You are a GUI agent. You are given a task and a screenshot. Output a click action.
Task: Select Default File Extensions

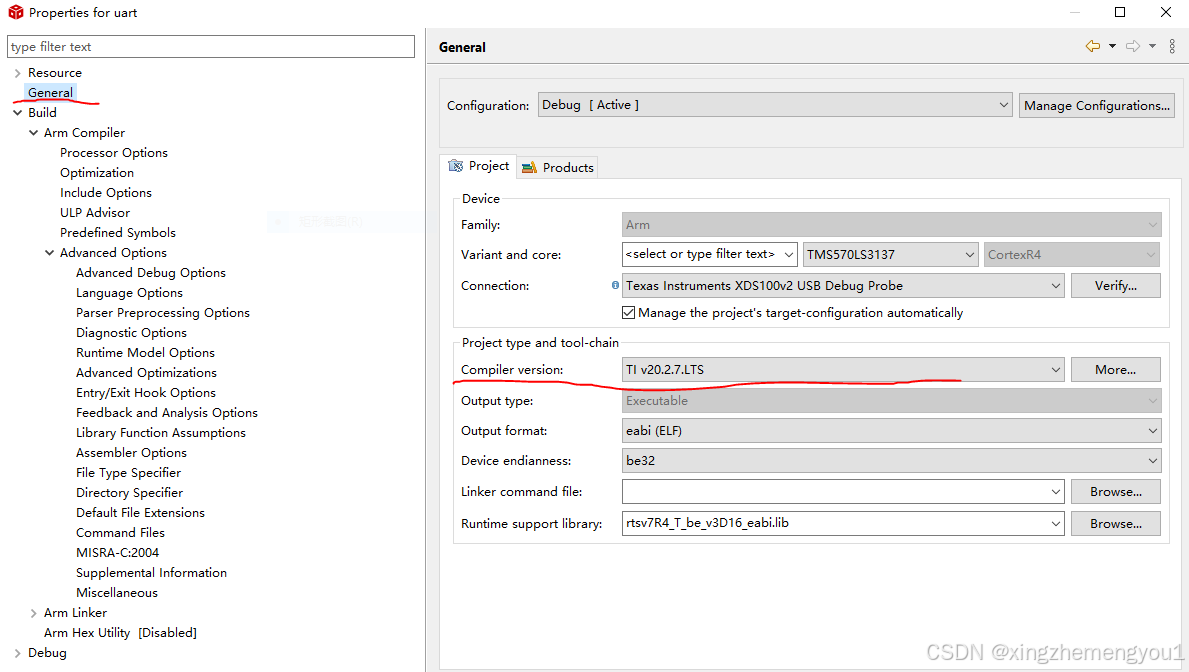click(140, 513)
